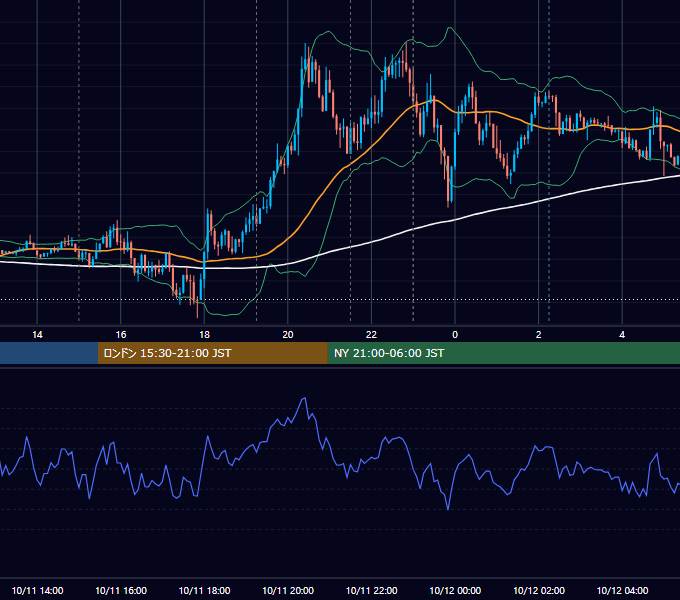Click the oscillator peak near 20:00
Screen dimensions: 680x600
[304, 398]
